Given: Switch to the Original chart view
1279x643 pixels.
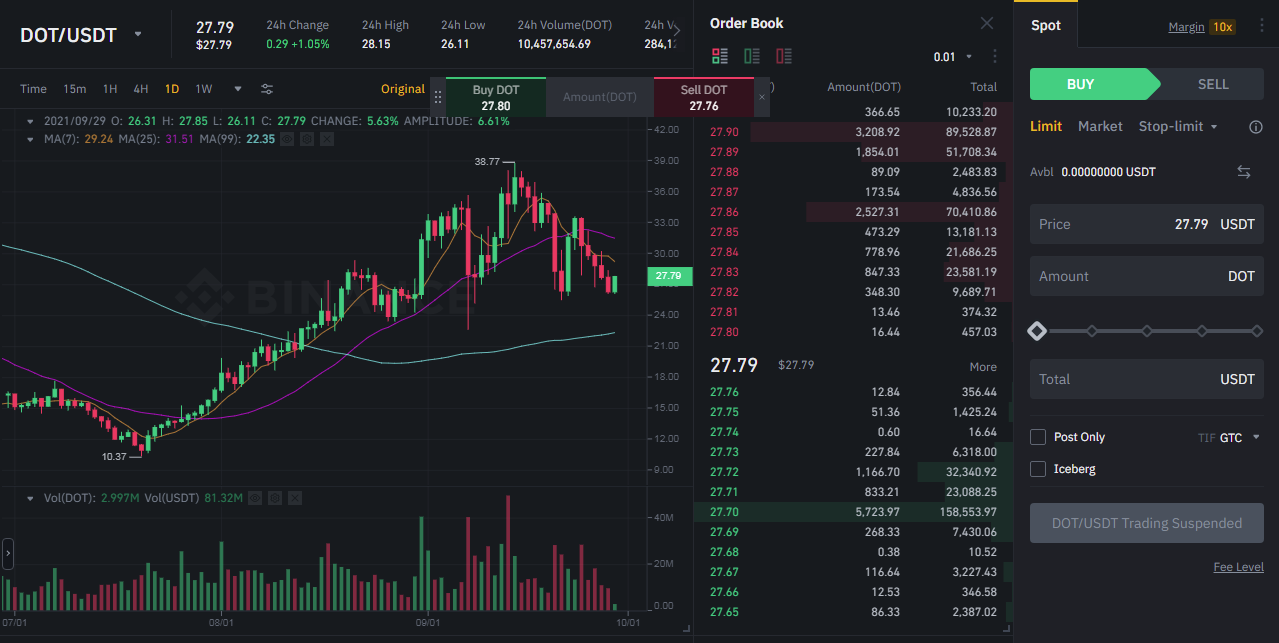Looking at the screenshot, I should (403, 89).
